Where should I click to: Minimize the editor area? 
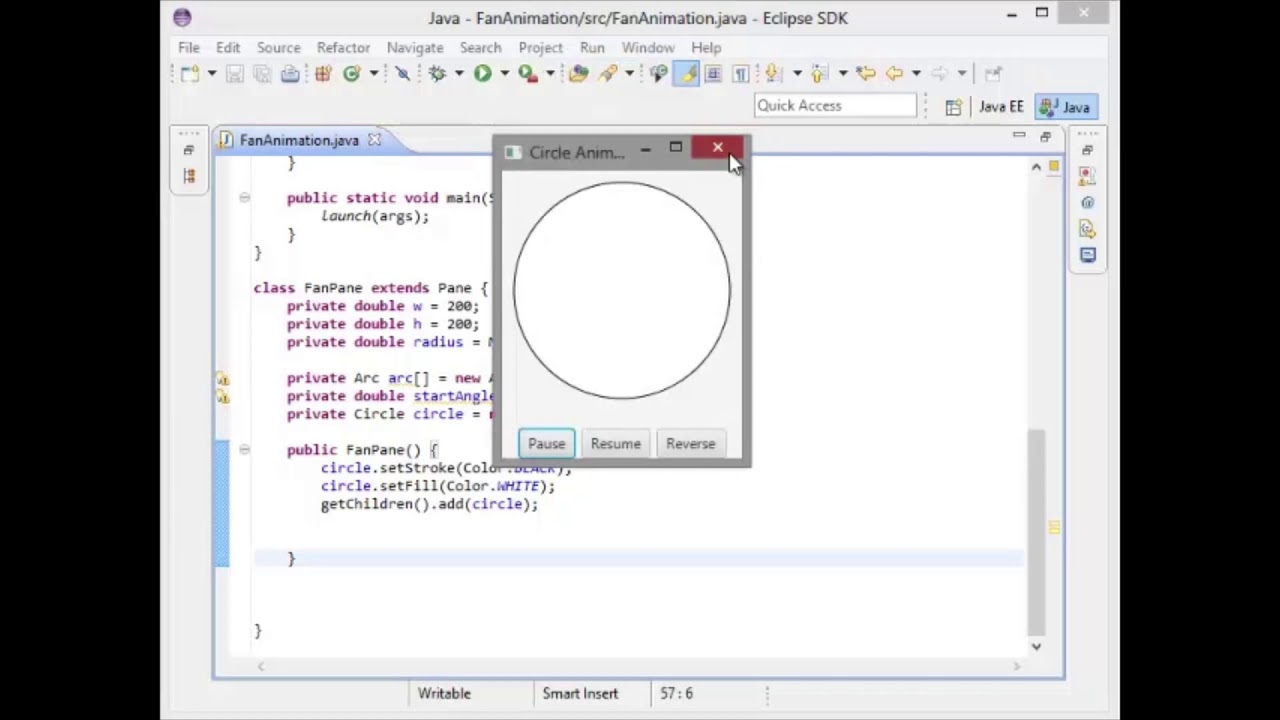[x=1019, y=135]
